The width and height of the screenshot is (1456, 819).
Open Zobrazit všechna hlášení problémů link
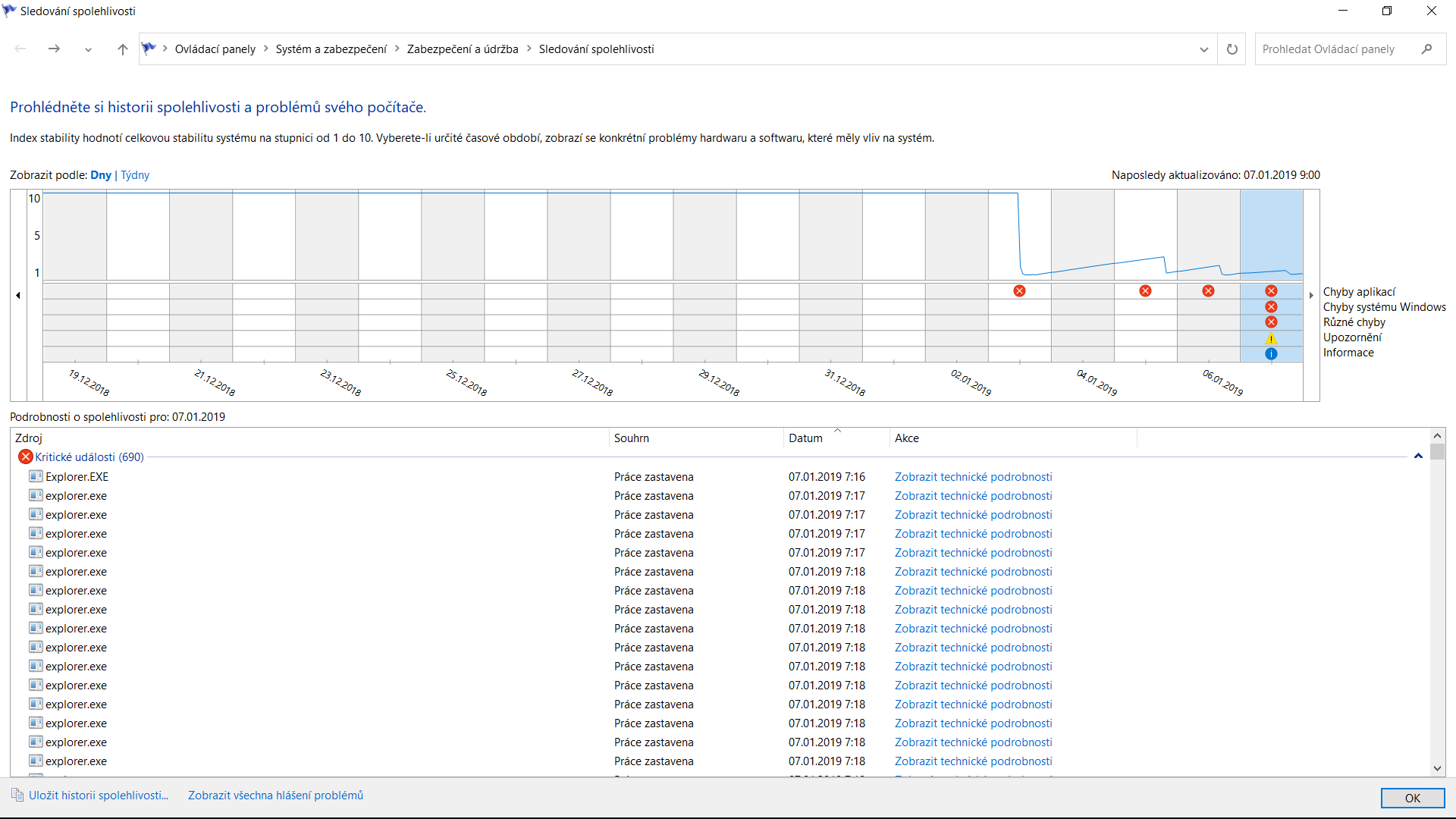(275, 795)
